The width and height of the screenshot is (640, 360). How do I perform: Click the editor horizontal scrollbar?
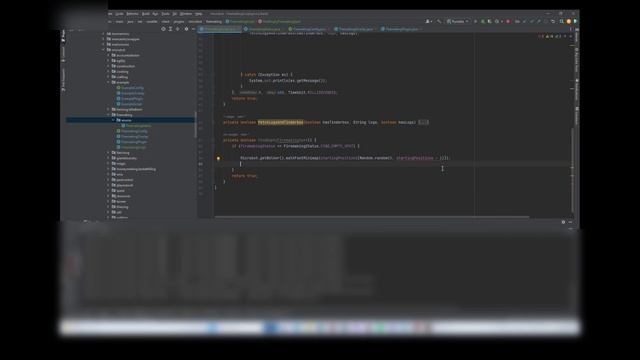point(372,217)
